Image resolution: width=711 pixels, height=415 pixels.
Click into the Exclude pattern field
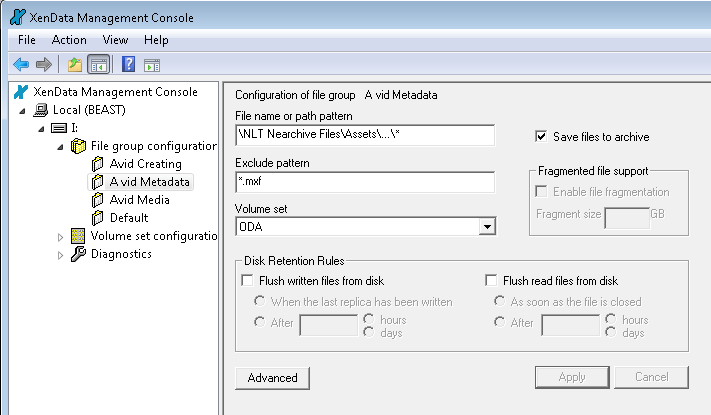365,182
